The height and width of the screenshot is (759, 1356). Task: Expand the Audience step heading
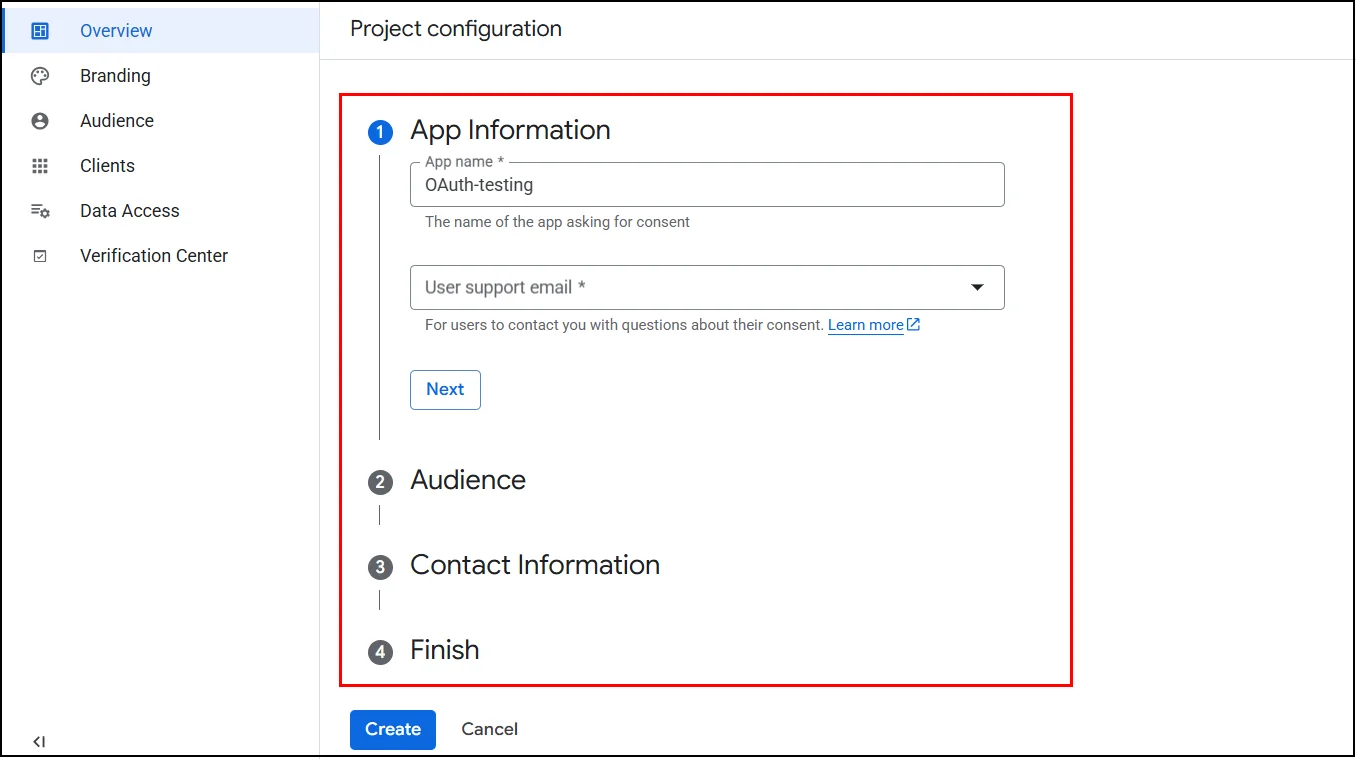point(468,480)
